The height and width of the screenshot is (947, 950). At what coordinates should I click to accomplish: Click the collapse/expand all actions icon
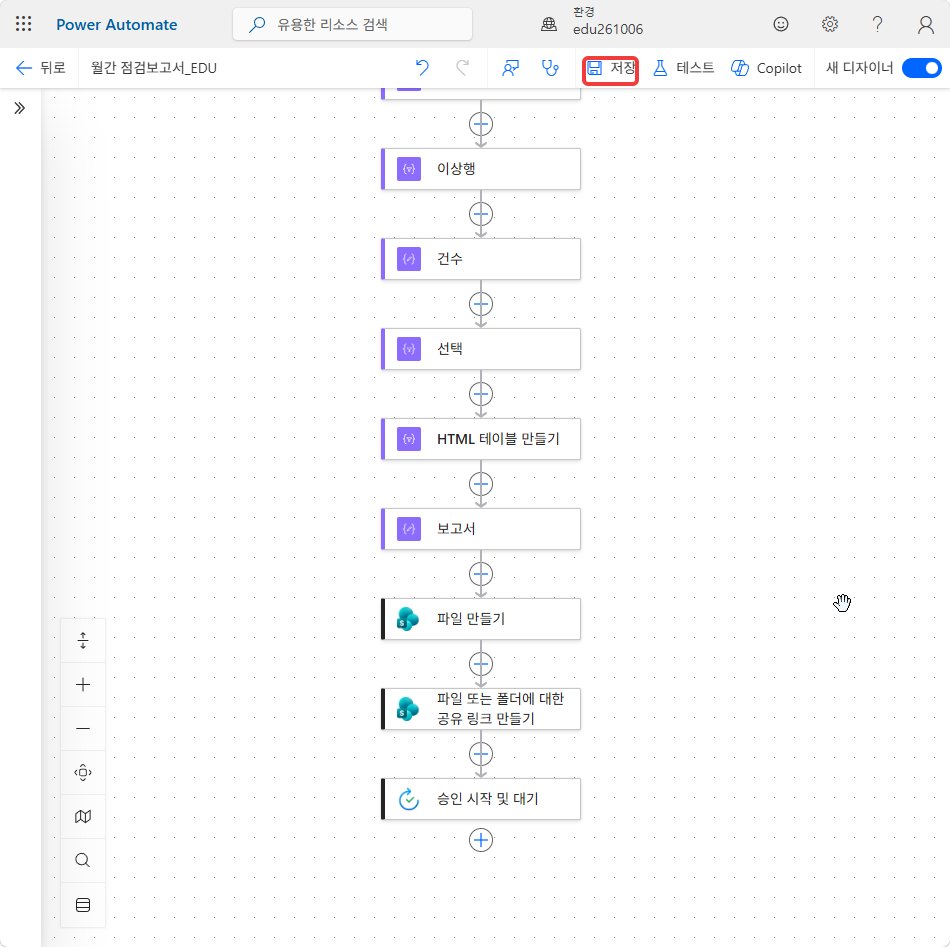tap(83, 640)
